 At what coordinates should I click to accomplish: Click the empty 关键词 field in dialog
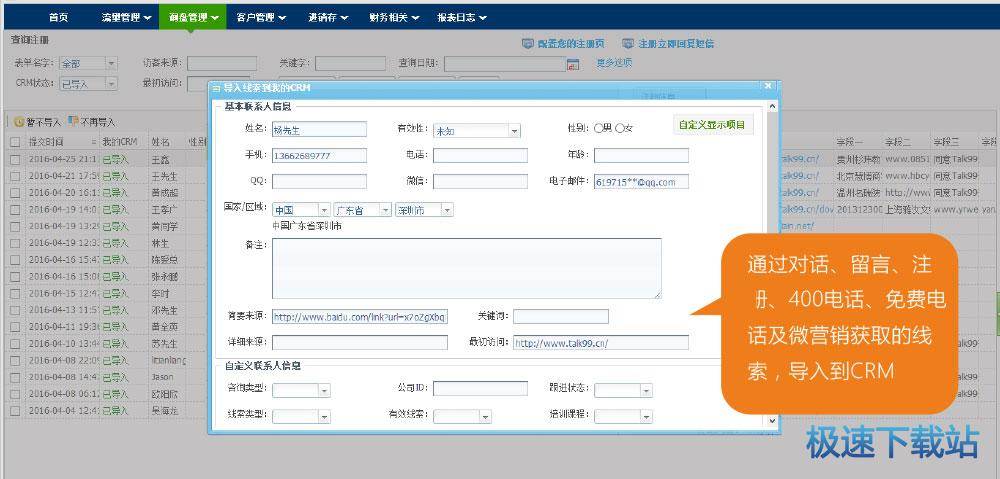point(561,316)
